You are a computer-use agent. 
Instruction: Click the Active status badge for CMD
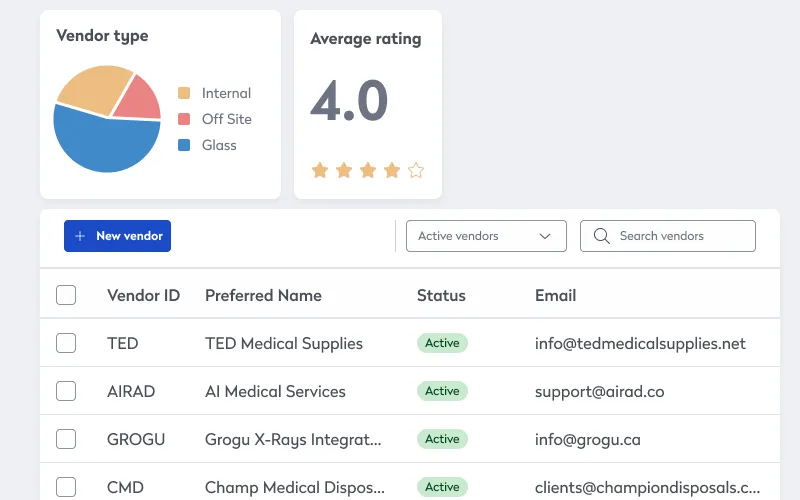(x=442, y=487)
